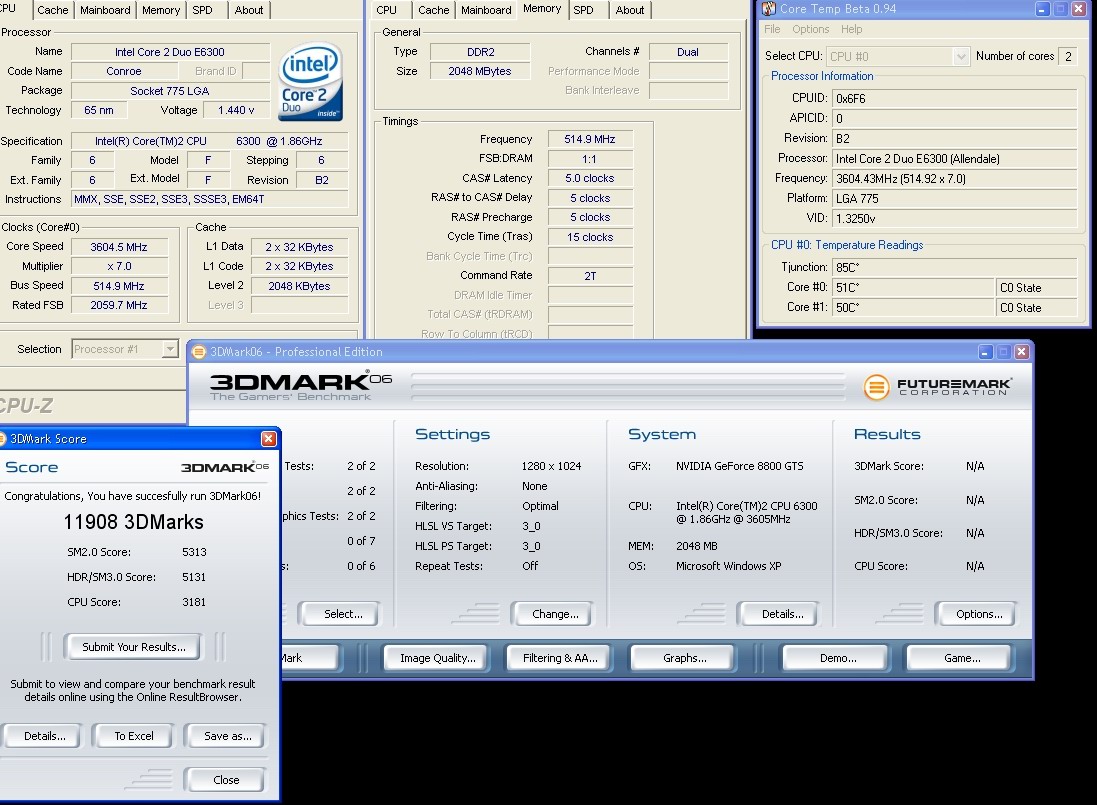
Task: Minimize the 3DMark06 window
Action: click(x=986, y=352)
